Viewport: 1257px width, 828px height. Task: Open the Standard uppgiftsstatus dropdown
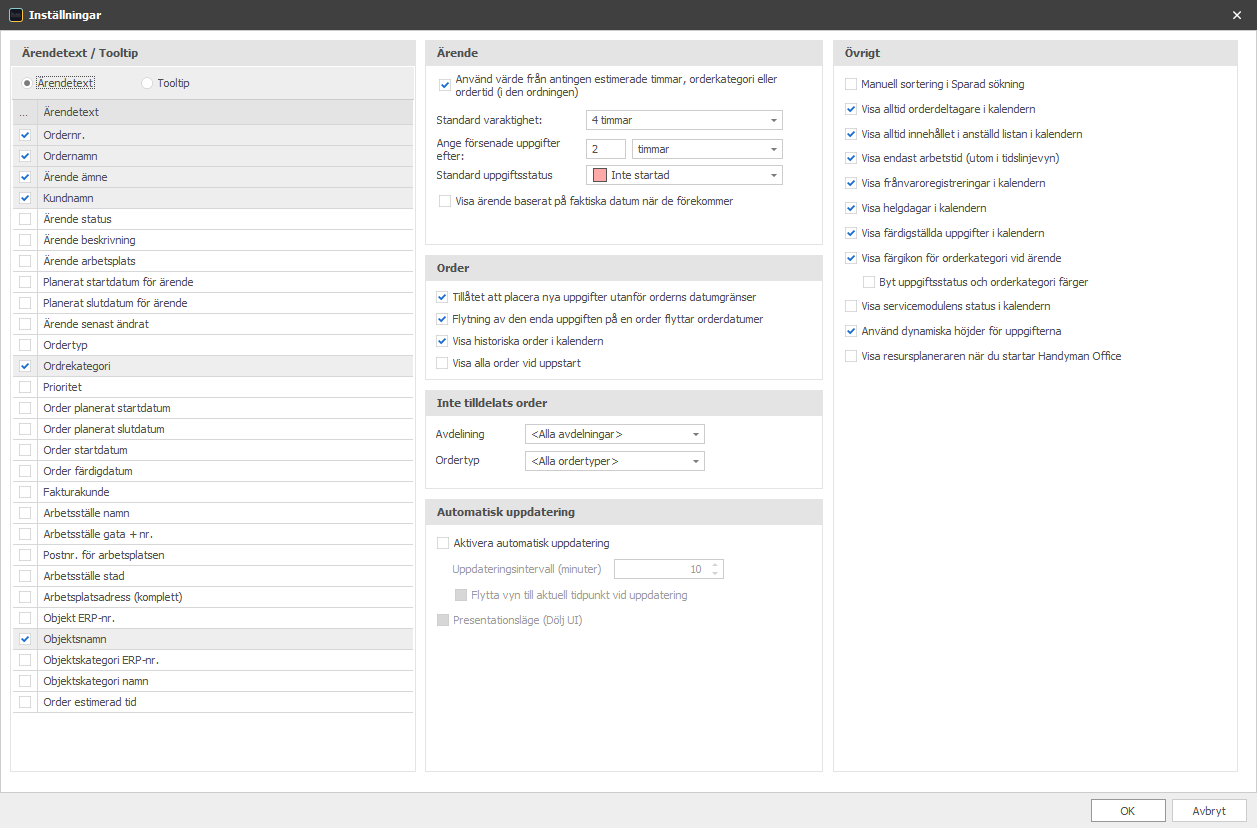[685, 175]
